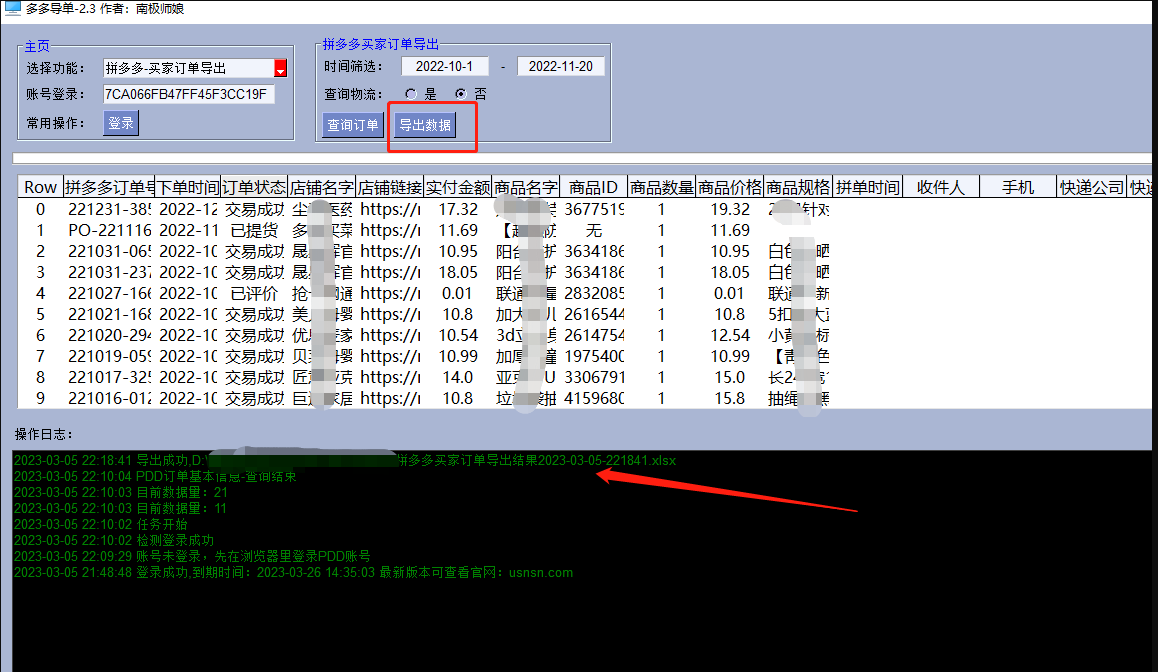Select 否 radio for 查询物流

(x=461, y=94)
